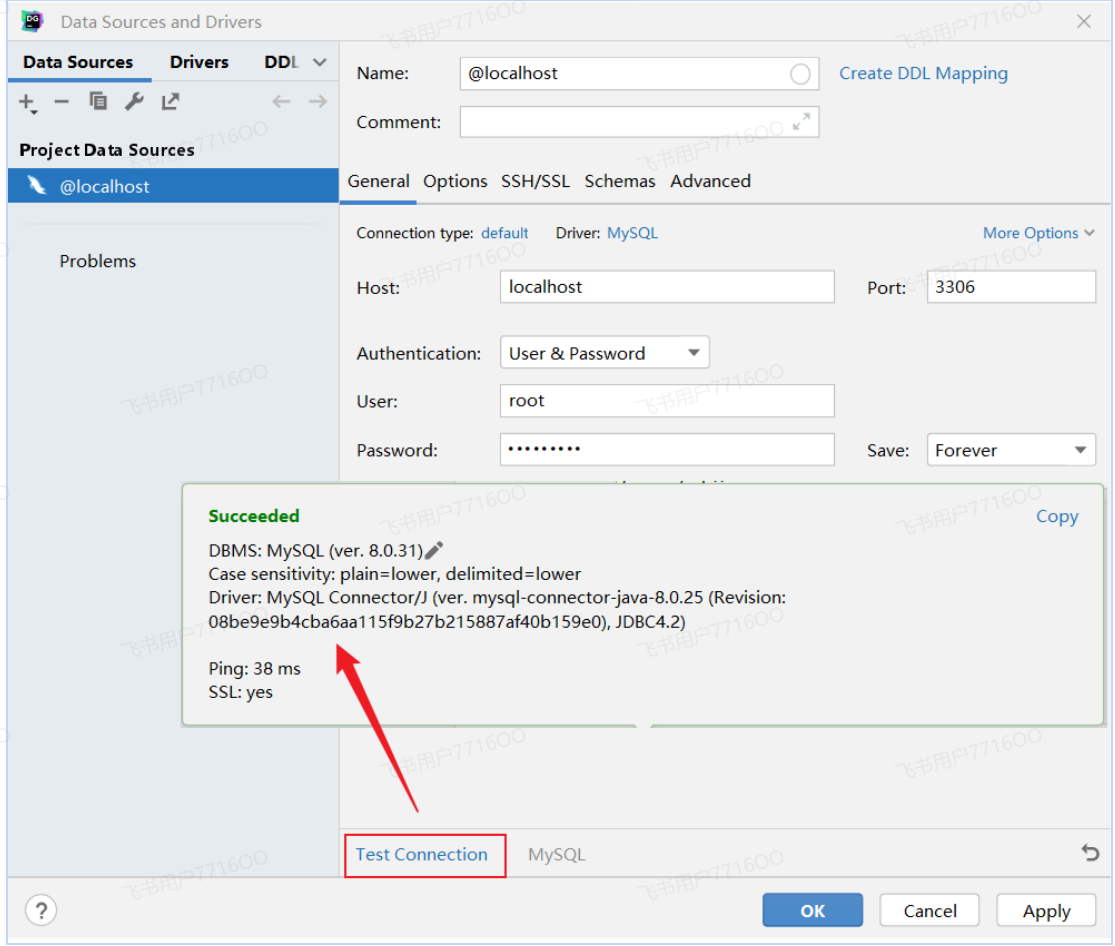The height and width of the screenshot is (946, 1115).
Task: Click the Password field
Action: point(667,450)
